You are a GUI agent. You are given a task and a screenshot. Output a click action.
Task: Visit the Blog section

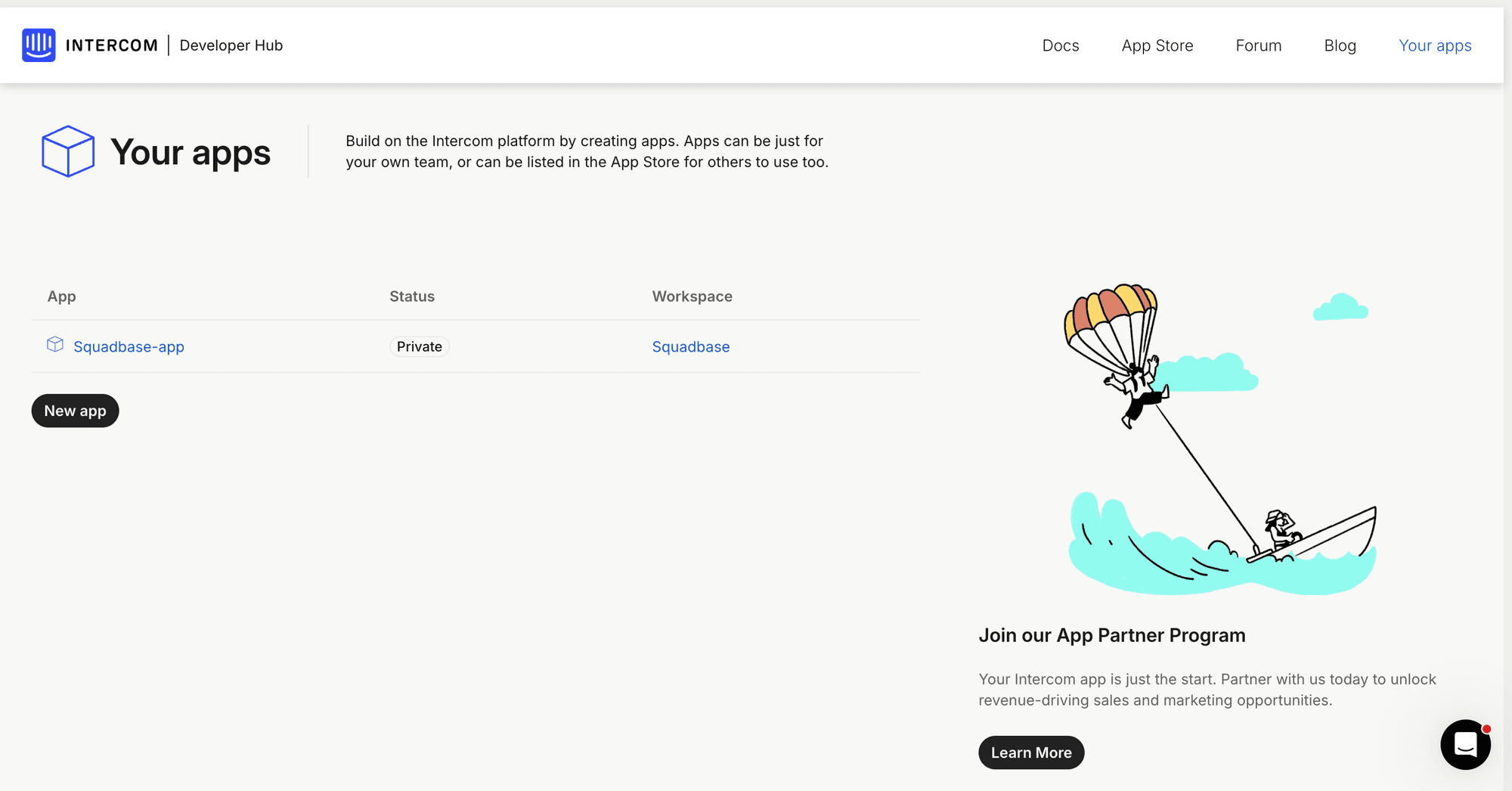pyautogui.click(x=1340, y=45)
